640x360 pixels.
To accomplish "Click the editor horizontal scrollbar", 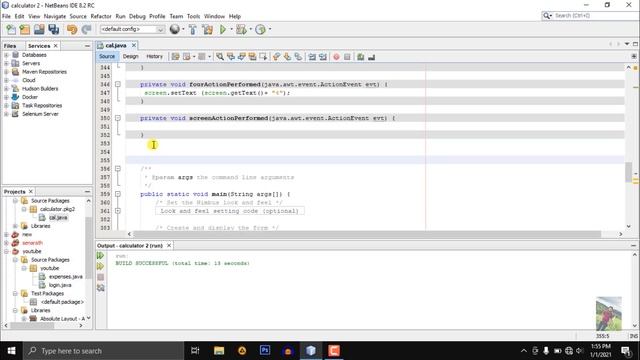I will tap(367, 234).
